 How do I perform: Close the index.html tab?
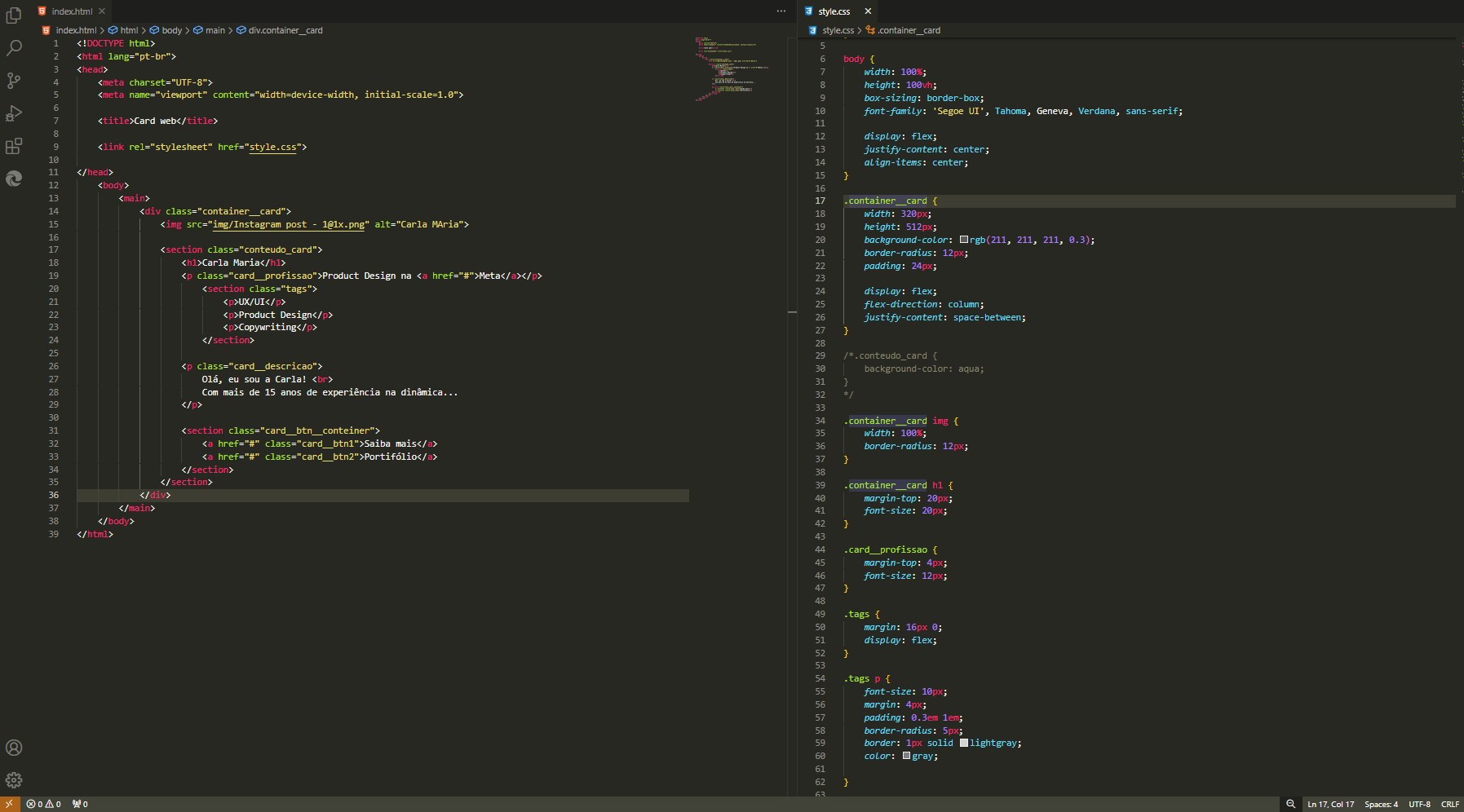click(102, 11)
